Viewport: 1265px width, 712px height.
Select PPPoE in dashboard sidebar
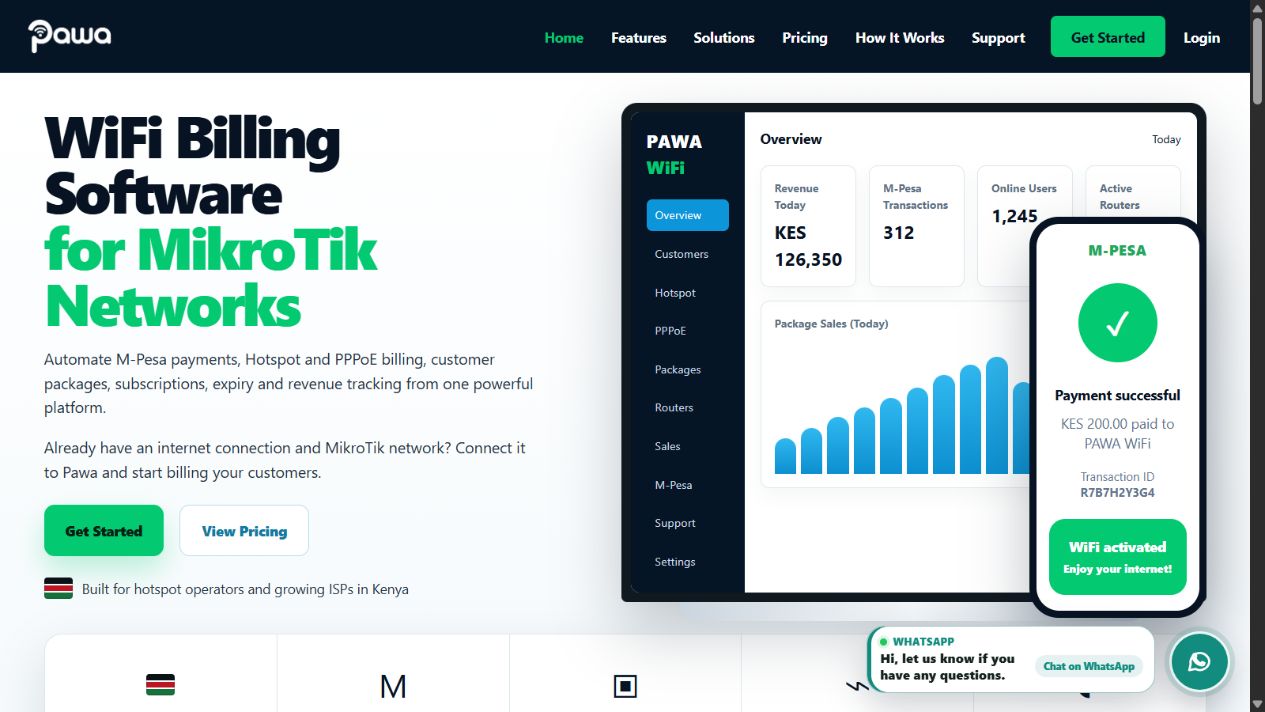coord(671,331)
